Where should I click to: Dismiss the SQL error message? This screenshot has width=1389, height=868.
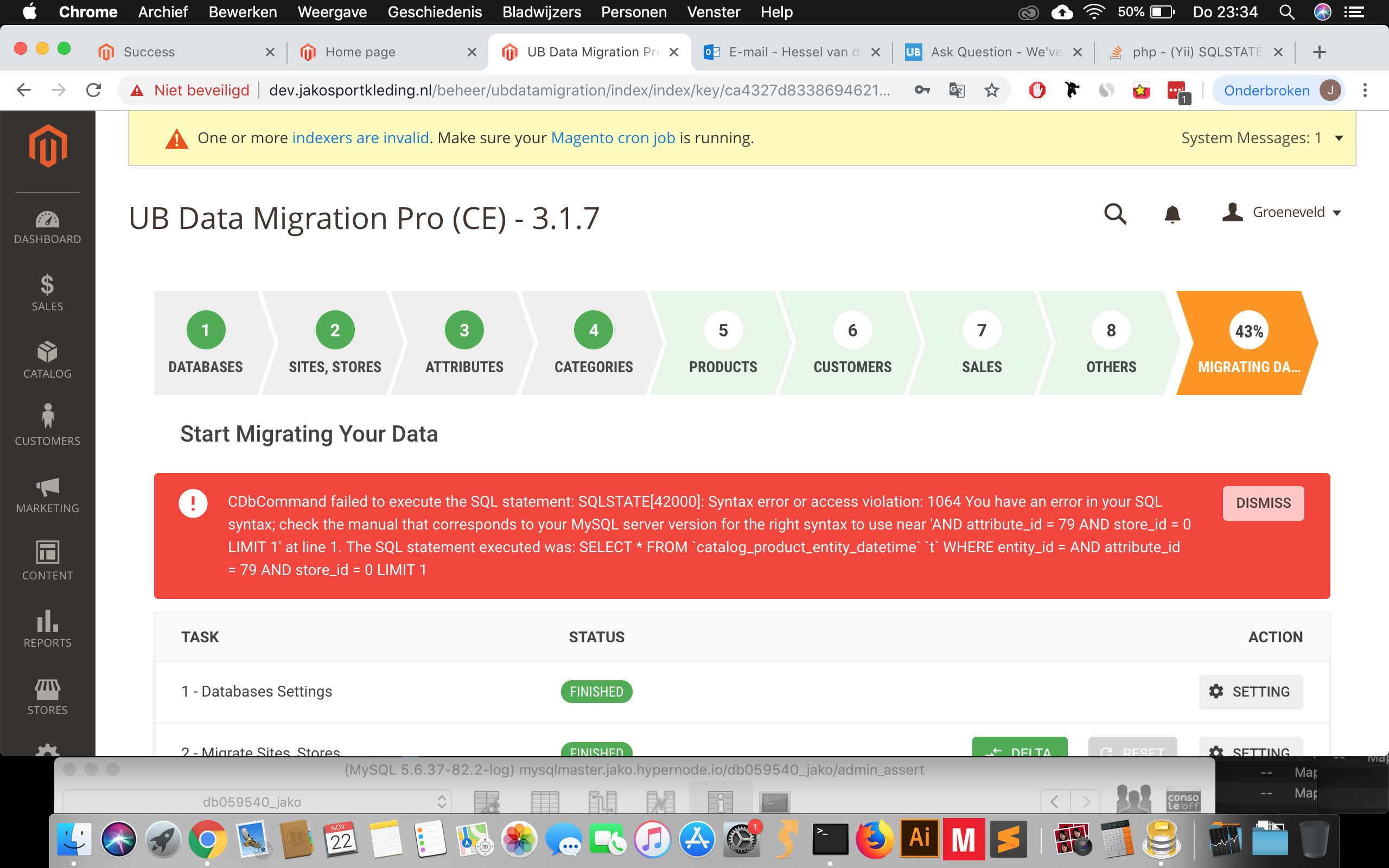click(x=1263, y=503)
